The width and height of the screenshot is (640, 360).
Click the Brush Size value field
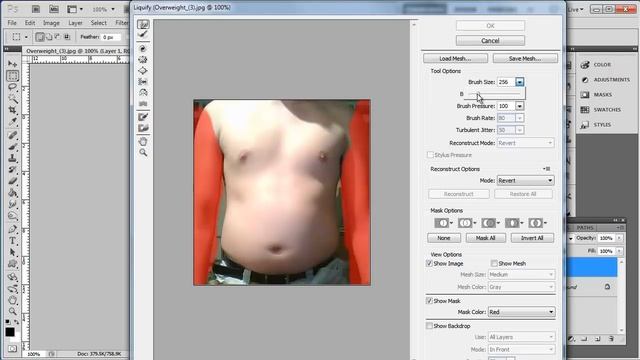(506, 82)
